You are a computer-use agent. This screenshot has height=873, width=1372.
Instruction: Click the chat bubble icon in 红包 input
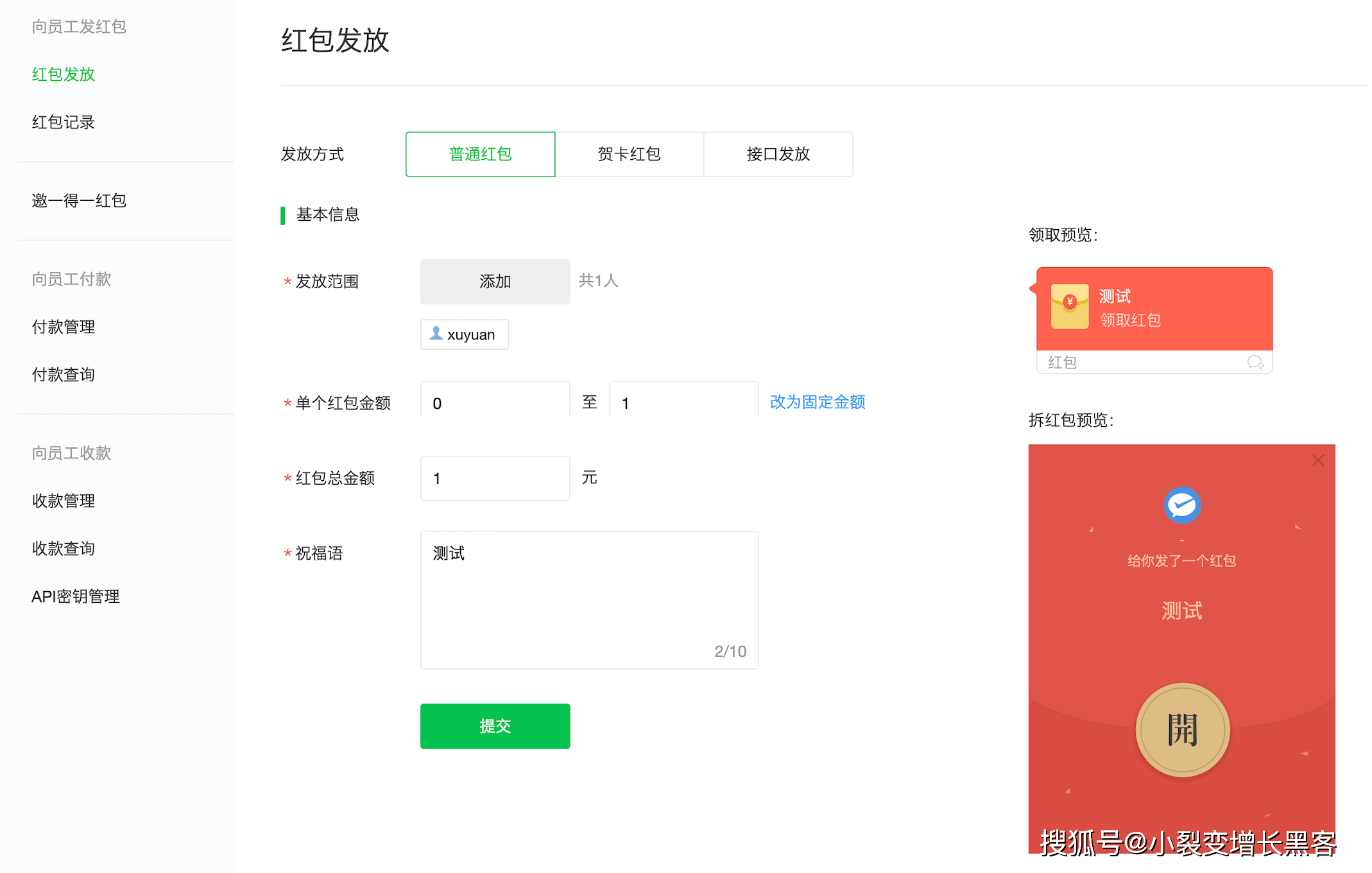(x=1256, y=362)
